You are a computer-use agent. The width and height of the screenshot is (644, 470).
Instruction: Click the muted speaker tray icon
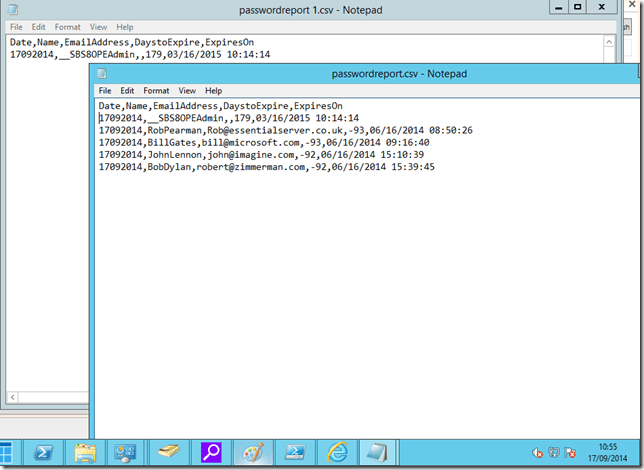[538, 454]
